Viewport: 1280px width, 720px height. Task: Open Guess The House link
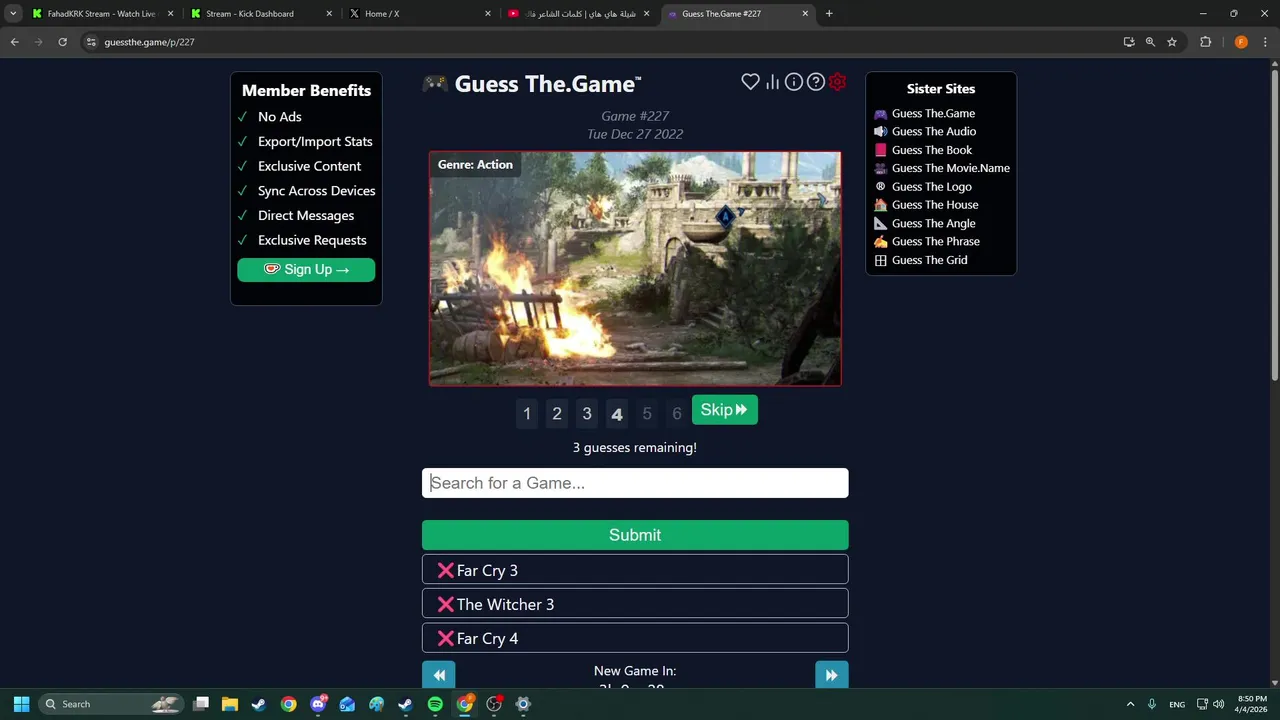coord(935,205)
